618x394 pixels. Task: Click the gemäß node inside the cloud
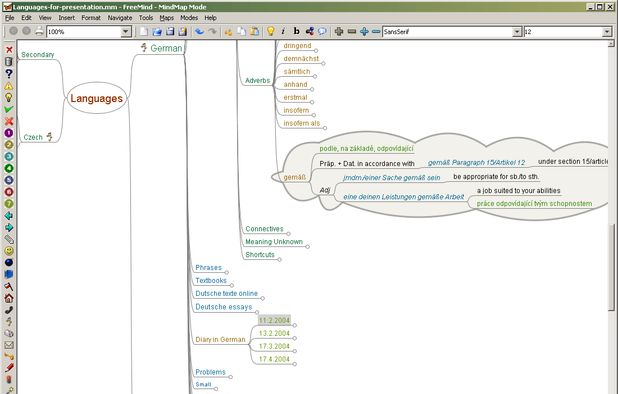[294, 177]
